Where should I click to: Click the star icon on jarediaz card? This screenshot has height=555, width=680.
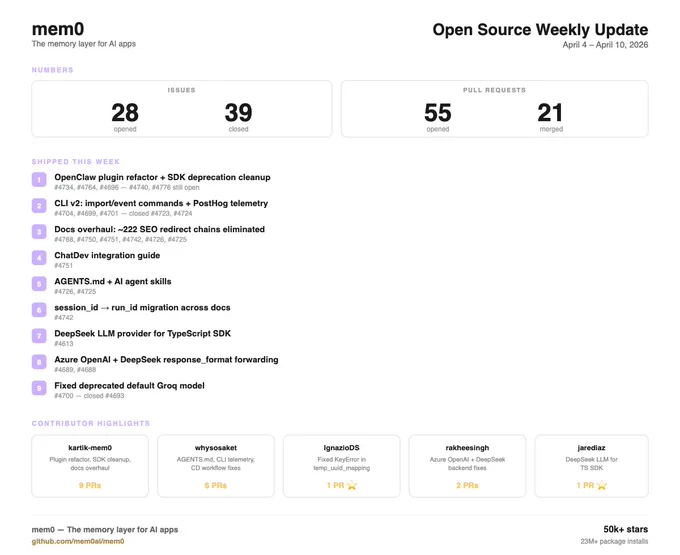click(x=602, y=485)
